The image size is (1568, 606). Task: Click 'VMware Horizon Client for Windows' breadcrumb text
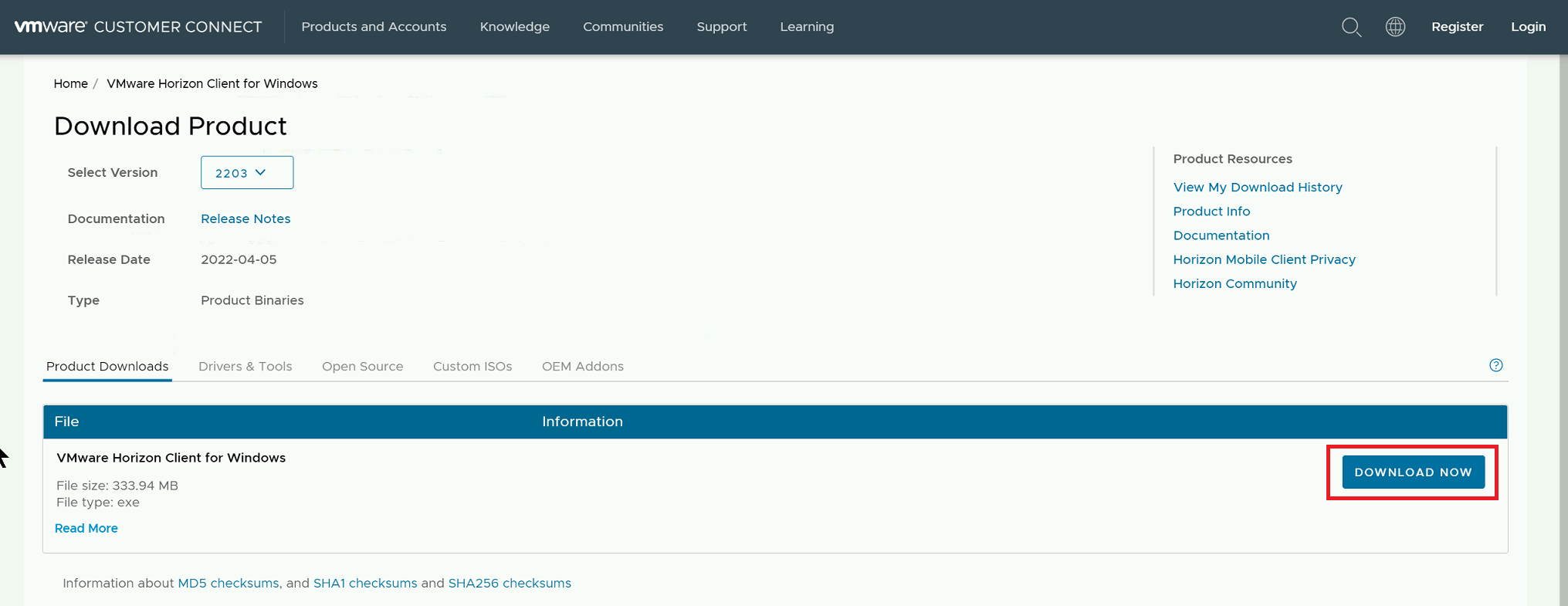(212, 83)
